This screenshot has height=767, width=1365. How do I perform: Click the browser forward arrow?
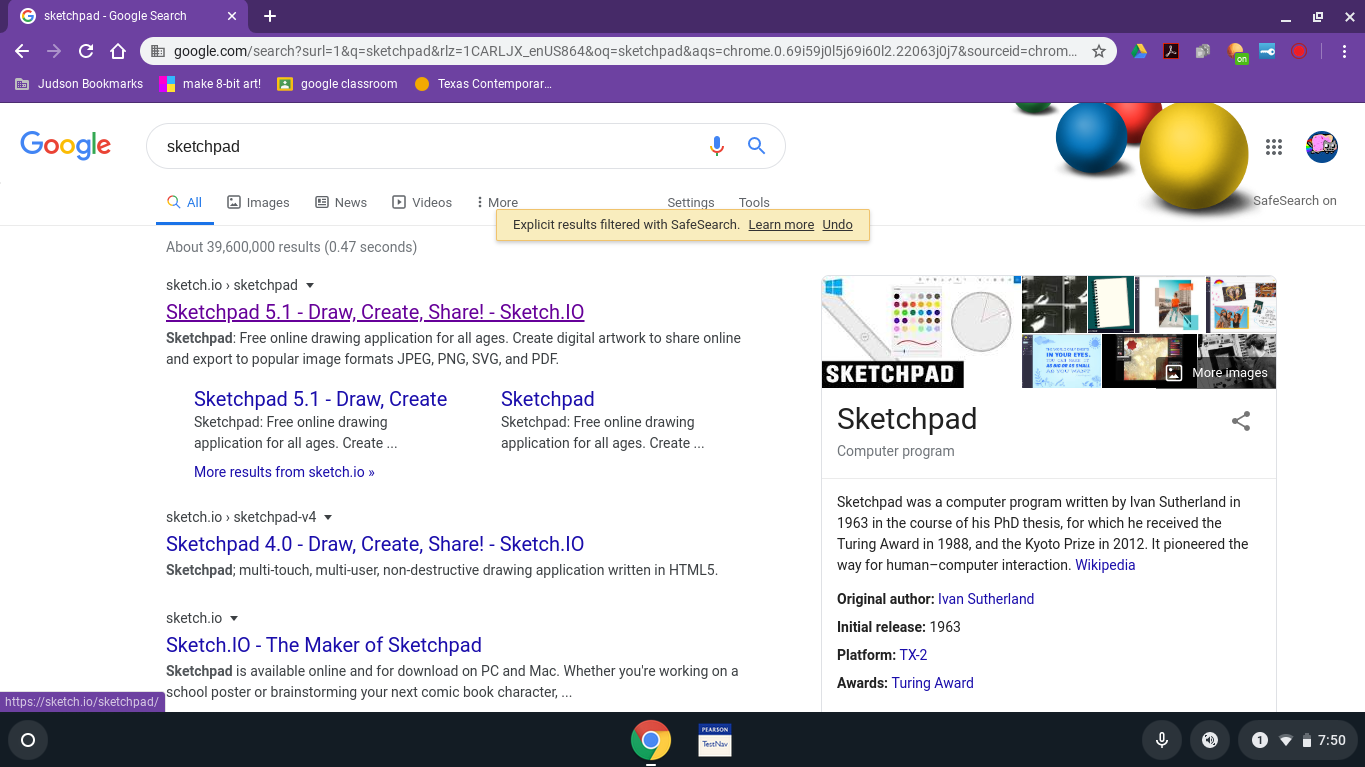[54, 51]
